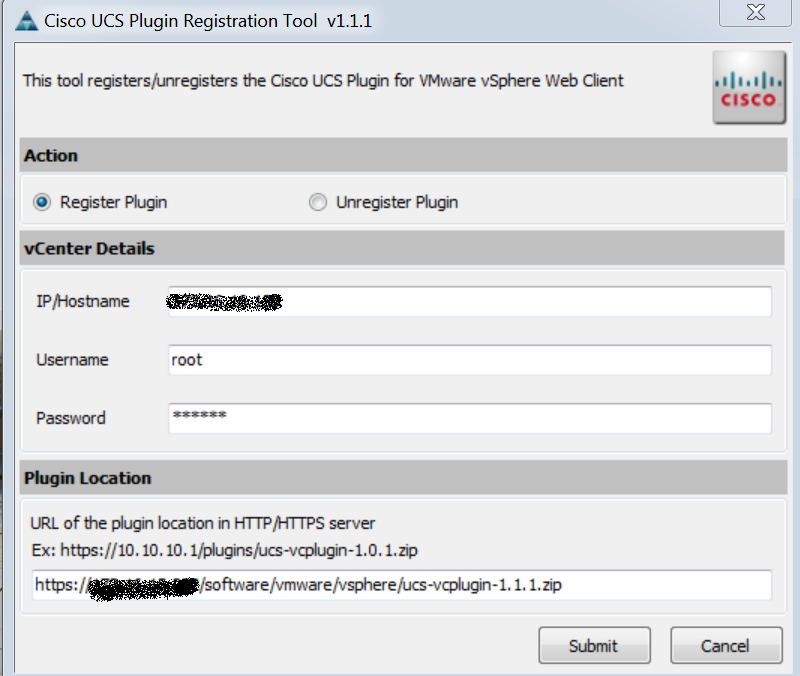This screenshot has height=676, width=800.
Task: Click the title bar application triangle icon
Action: pyautogui.click(x=27, y=21)
